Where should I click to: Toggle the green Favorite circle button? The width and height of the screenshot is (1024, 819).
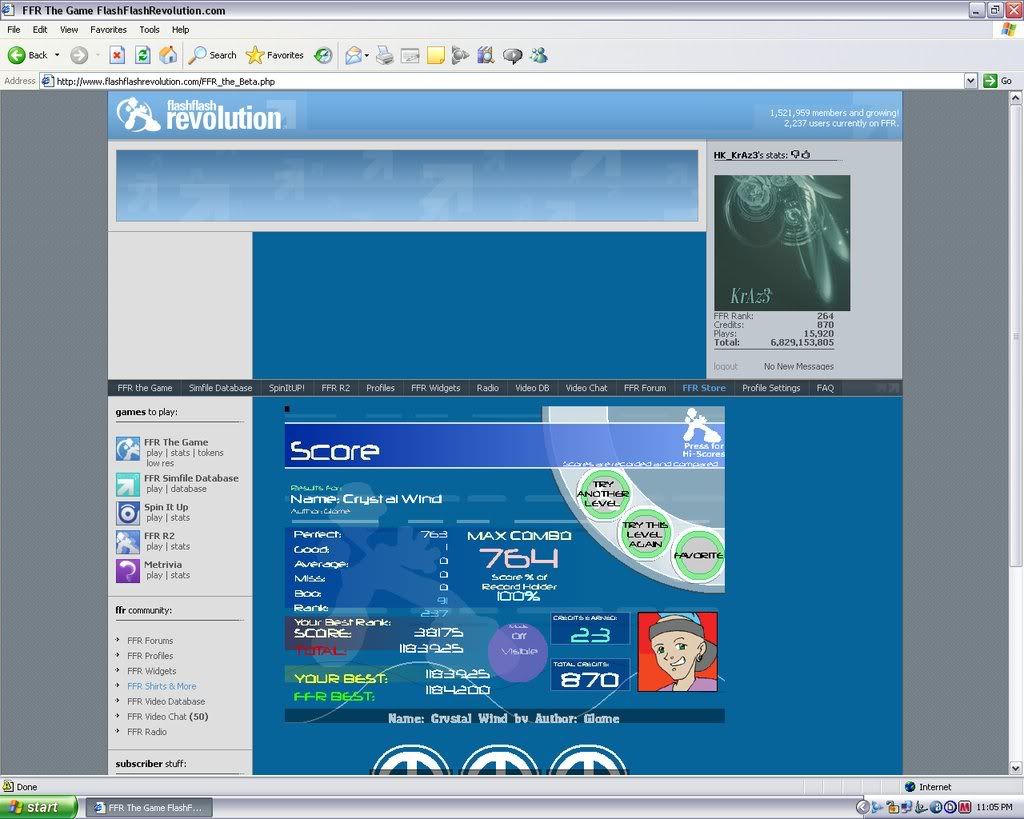(697, 556)
